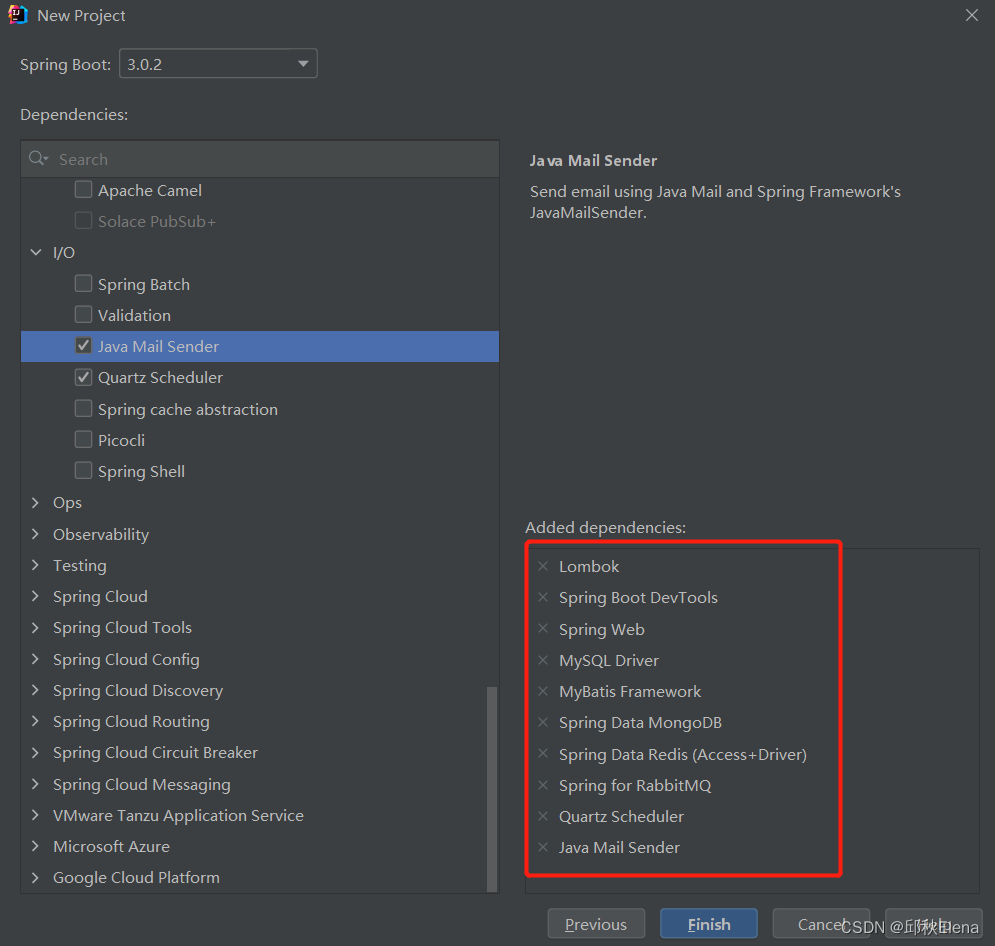Image resolution: width=995 pixels, height=946 pixels.
Task: Enable the Spring Shell dependency
Action: [83, 471]
